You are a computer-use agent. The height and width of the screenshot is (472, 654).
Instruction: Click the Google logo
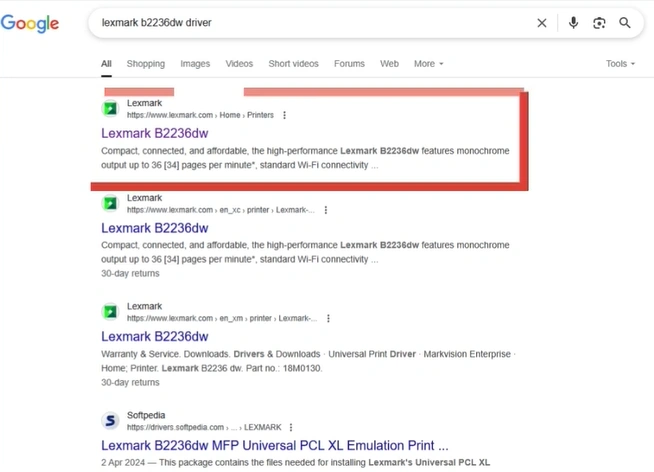29,23
